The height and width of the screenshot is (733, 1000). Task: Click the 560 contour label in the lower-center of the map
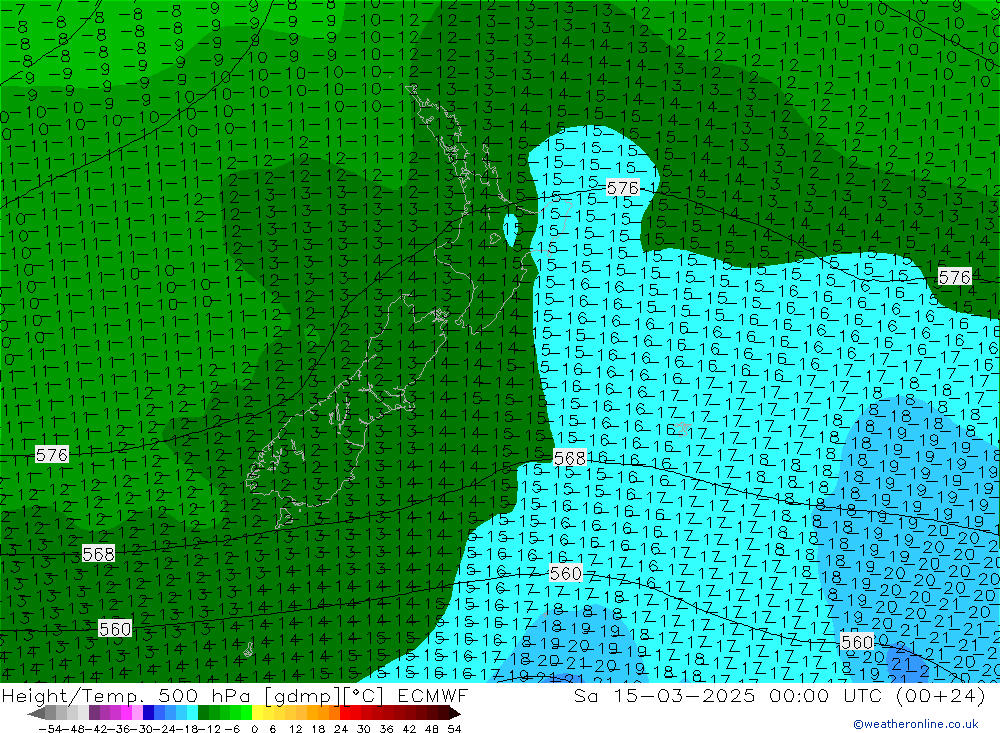(565, 574)
